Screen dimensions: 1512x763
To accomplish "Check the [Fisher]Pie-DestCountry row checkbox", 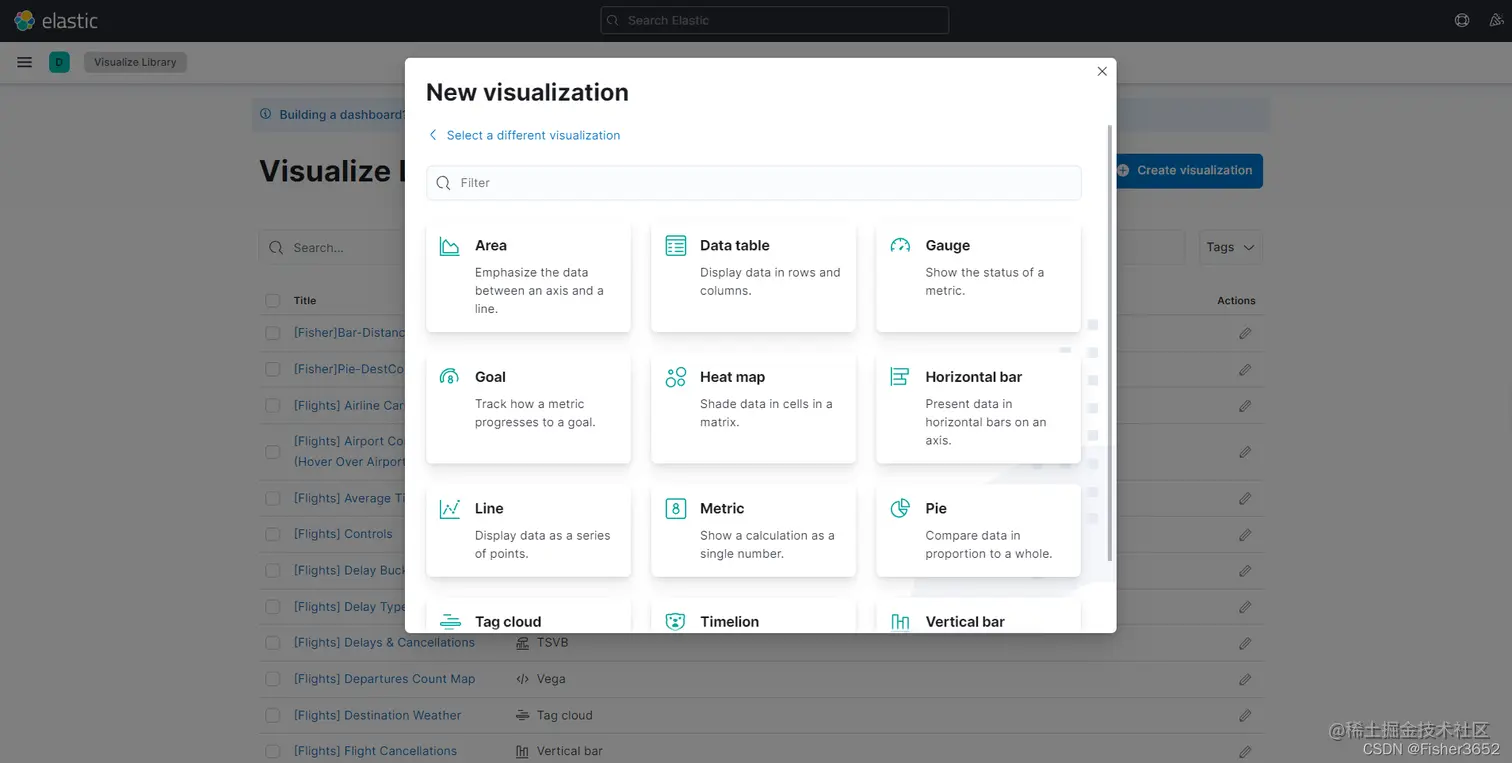I will pos(273,369).
